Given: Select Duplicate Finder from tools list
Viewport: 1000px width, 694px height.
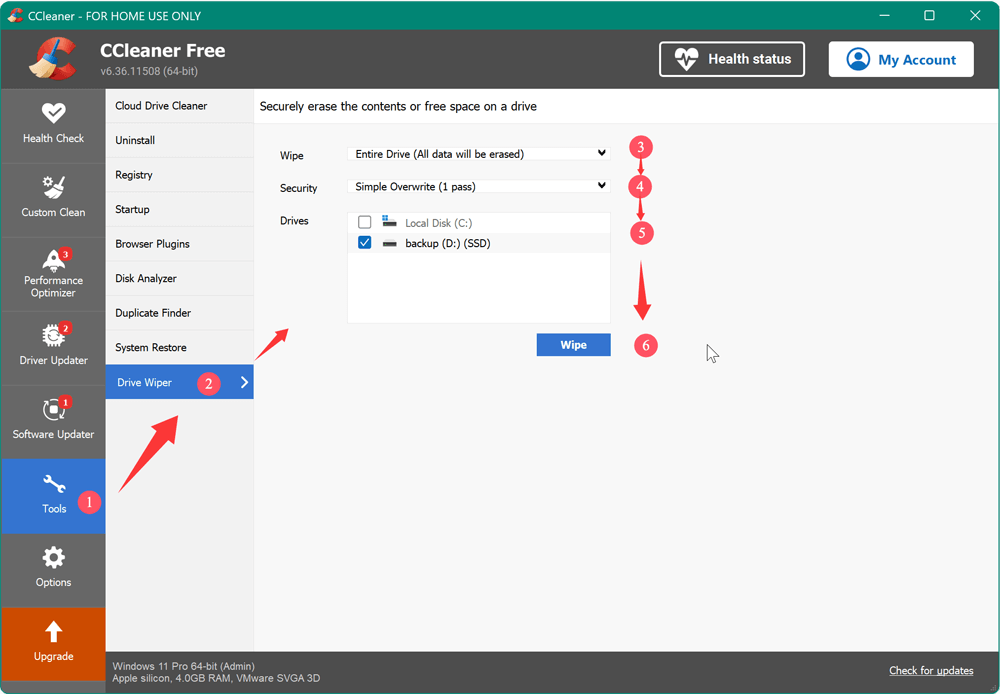Looking at the screenshot, I should tap(153, 313).
